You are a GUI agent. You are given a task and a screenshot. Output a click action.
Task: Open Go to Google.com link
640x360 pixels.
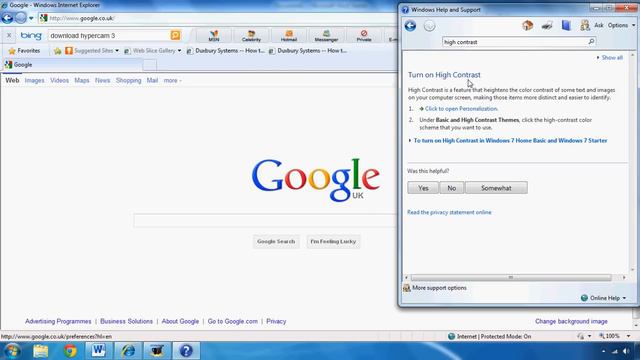(x=233, y=321)
